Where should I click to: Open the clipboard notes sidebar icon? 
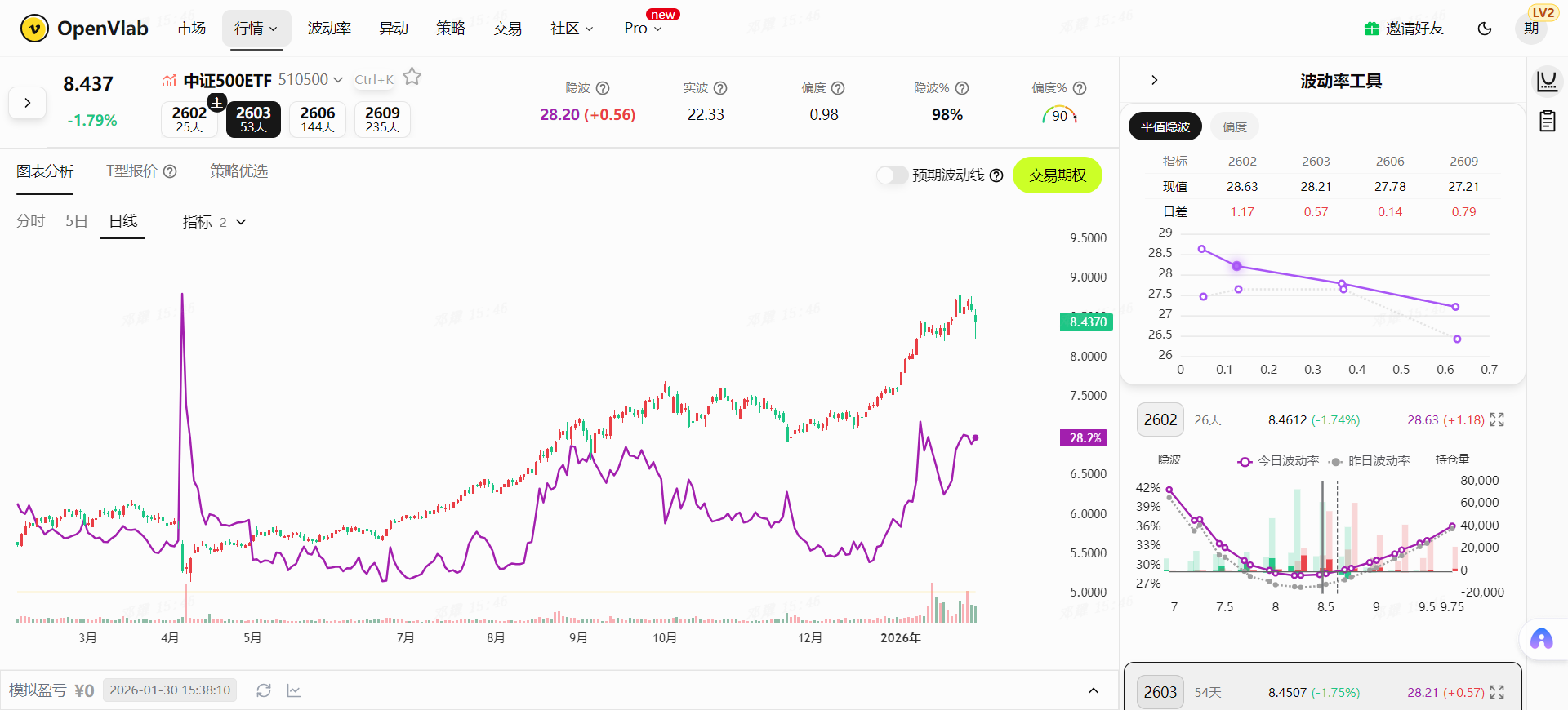[x=1547, y=122]
